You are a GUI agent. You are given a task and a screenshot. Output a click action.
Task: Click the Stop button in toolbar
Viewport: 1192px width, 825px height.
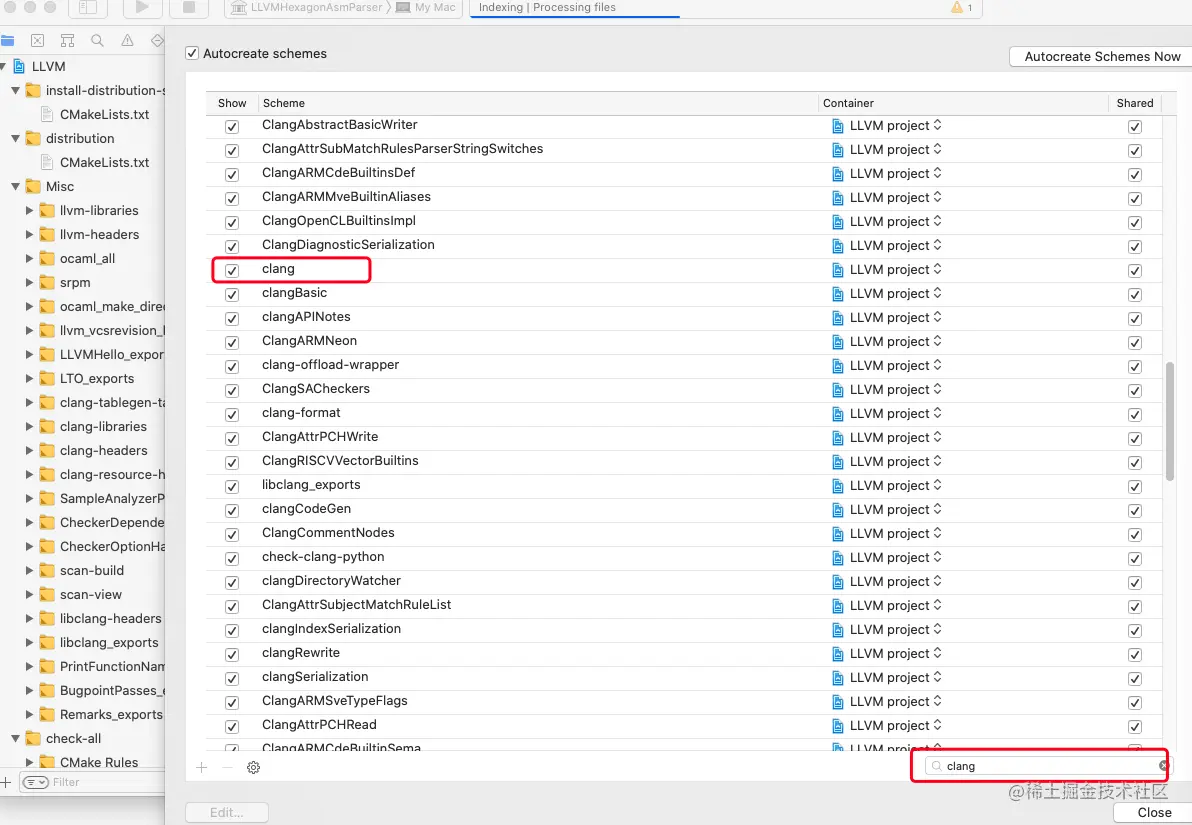pos(189,7)
